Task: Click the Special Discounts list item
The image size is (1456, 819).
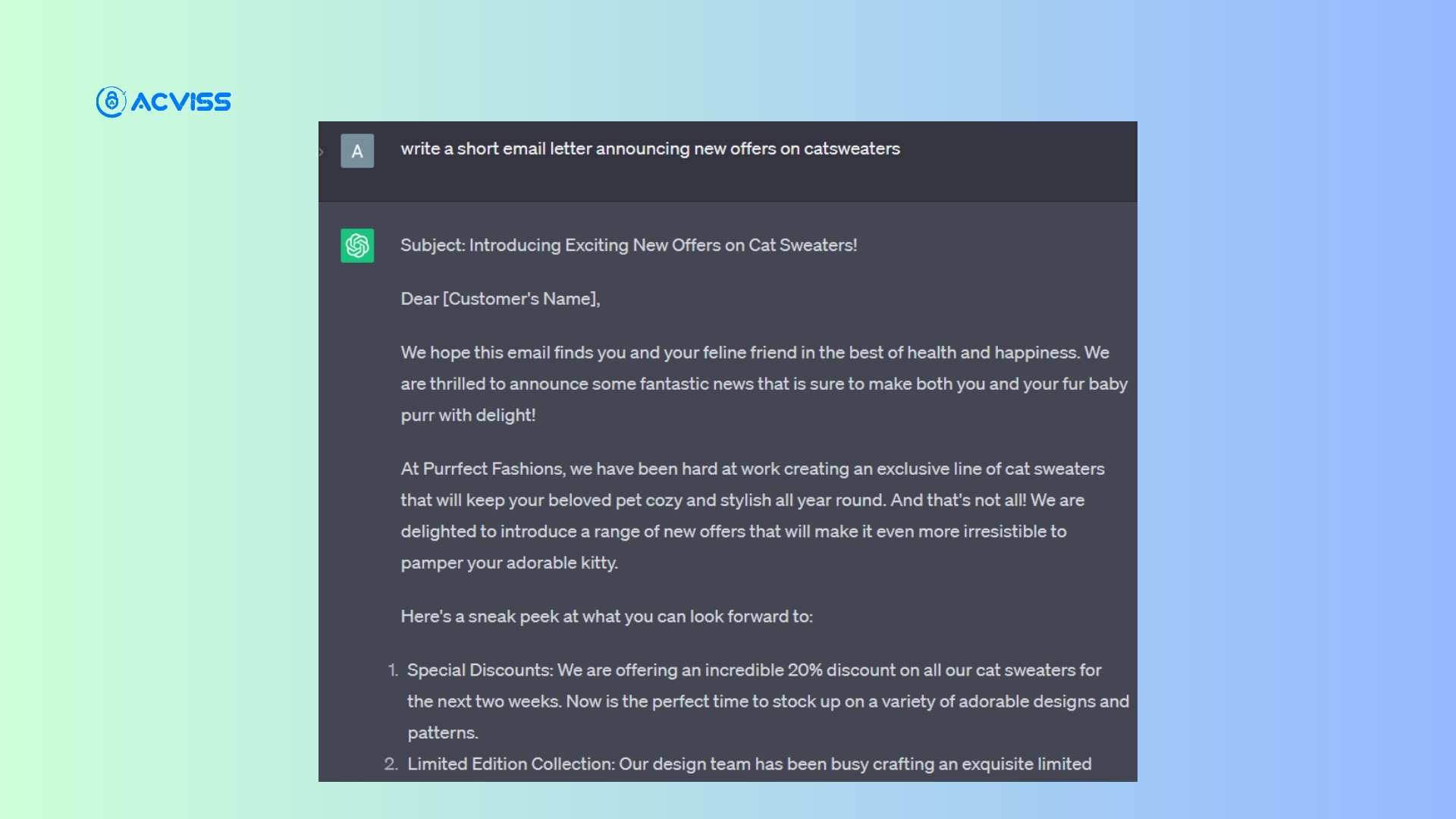Action: coord(754,670)
